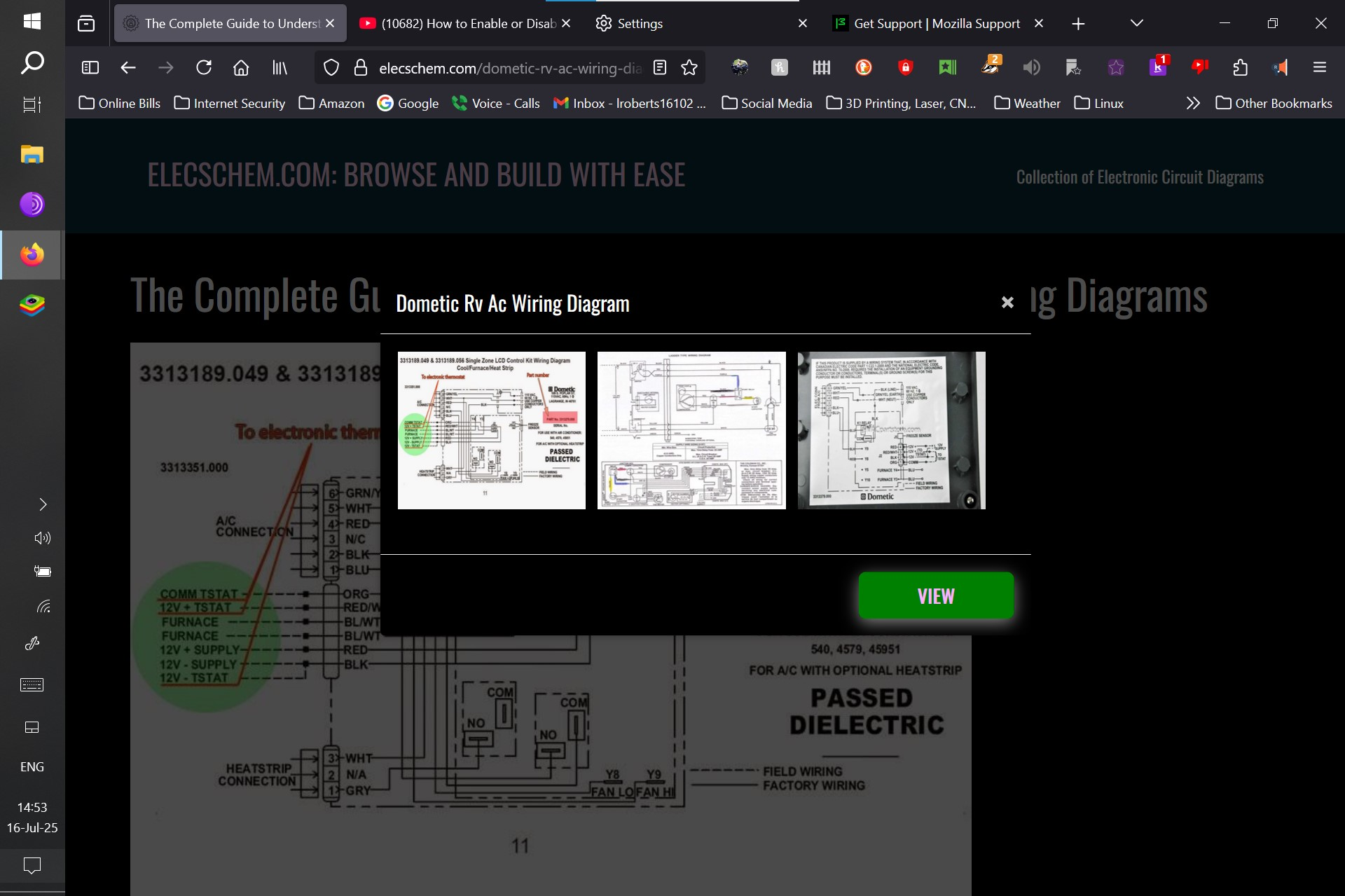This screenshot has width=1345, height=896.
Task: Close the Dometic Rv Ac Wiring Diagram popup
Action: pos(1007,302)
